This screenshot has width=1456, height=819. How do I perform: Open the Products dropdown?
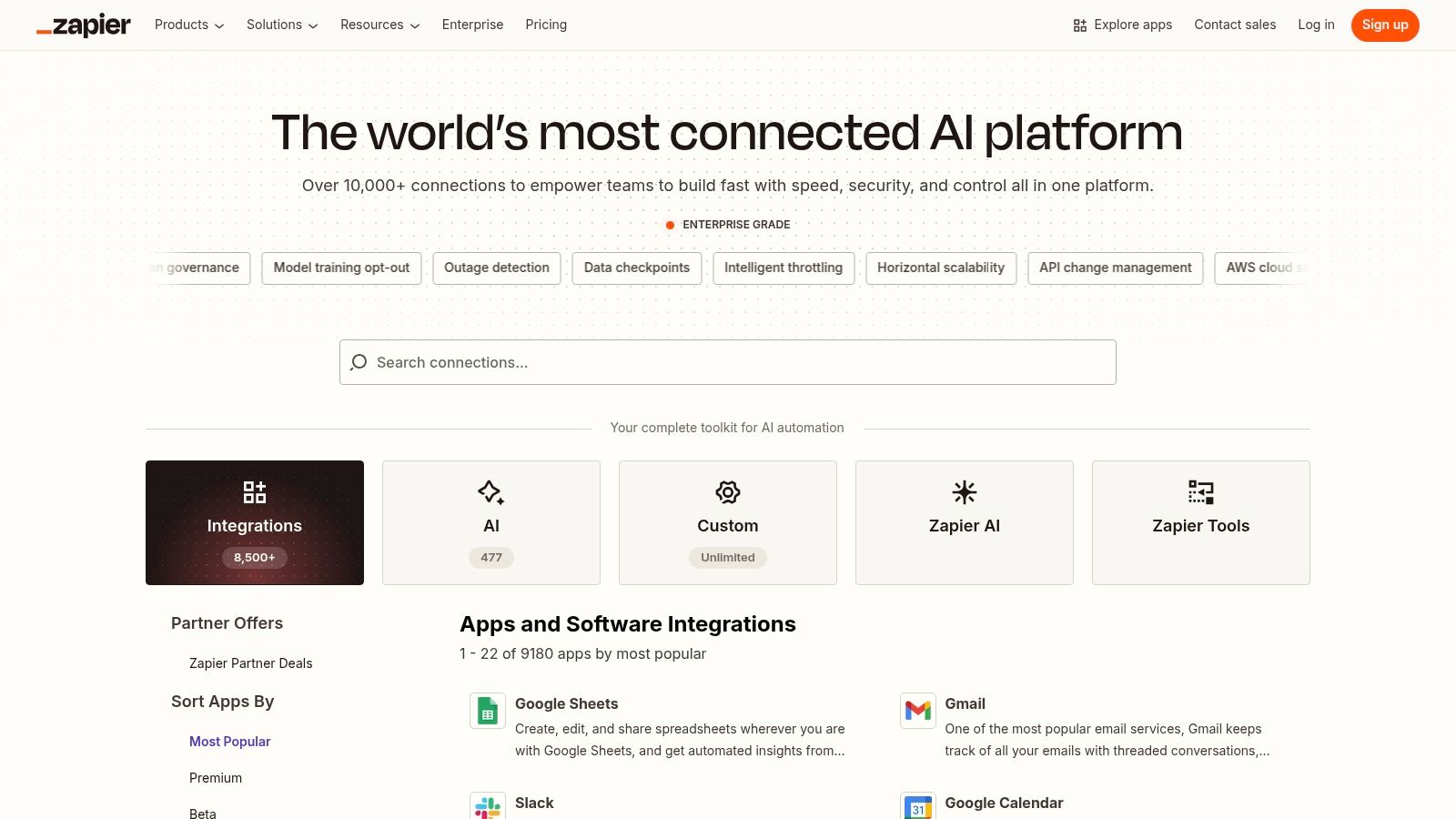(187, 25)
